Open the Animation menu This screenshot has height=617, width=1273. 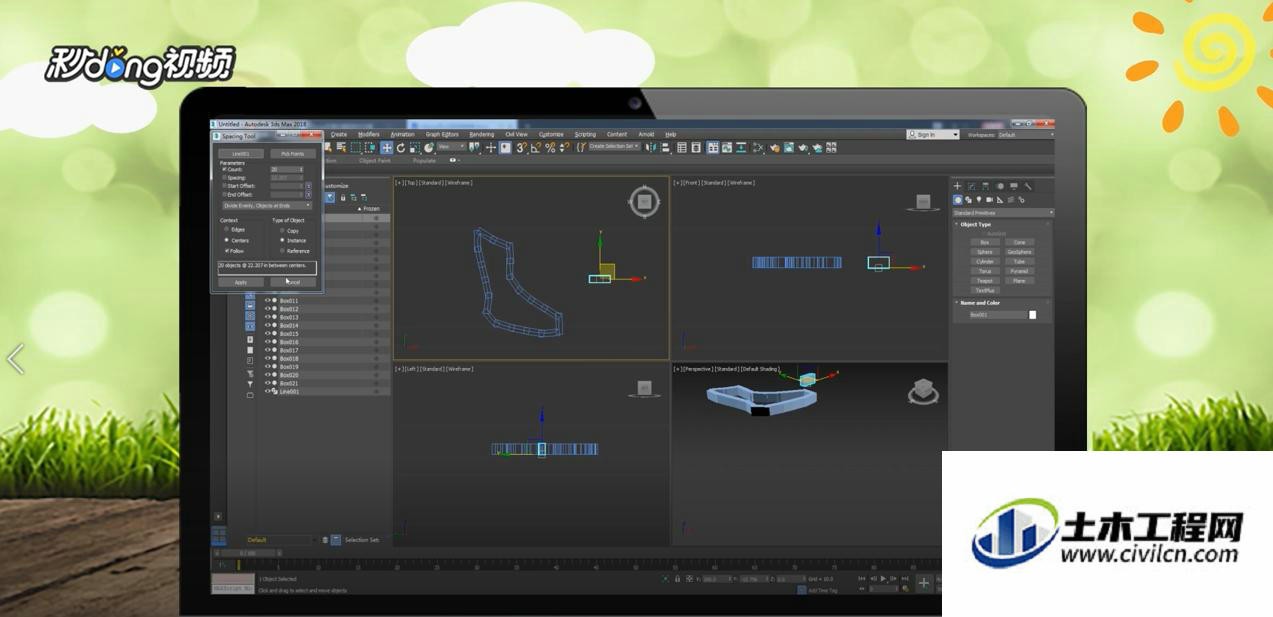point(402,134)
